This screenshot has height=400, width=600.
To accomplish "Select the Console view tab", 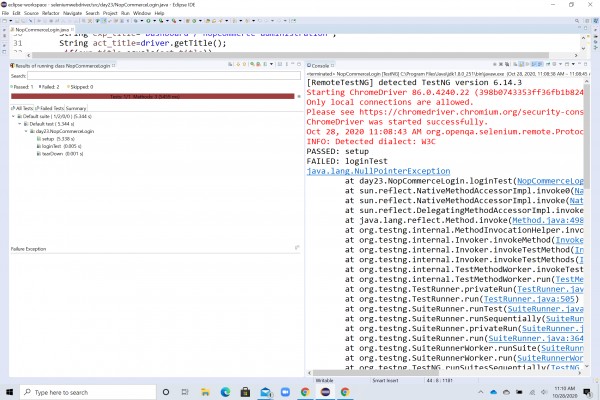I will pyautogui.click(x=320, y=65).
